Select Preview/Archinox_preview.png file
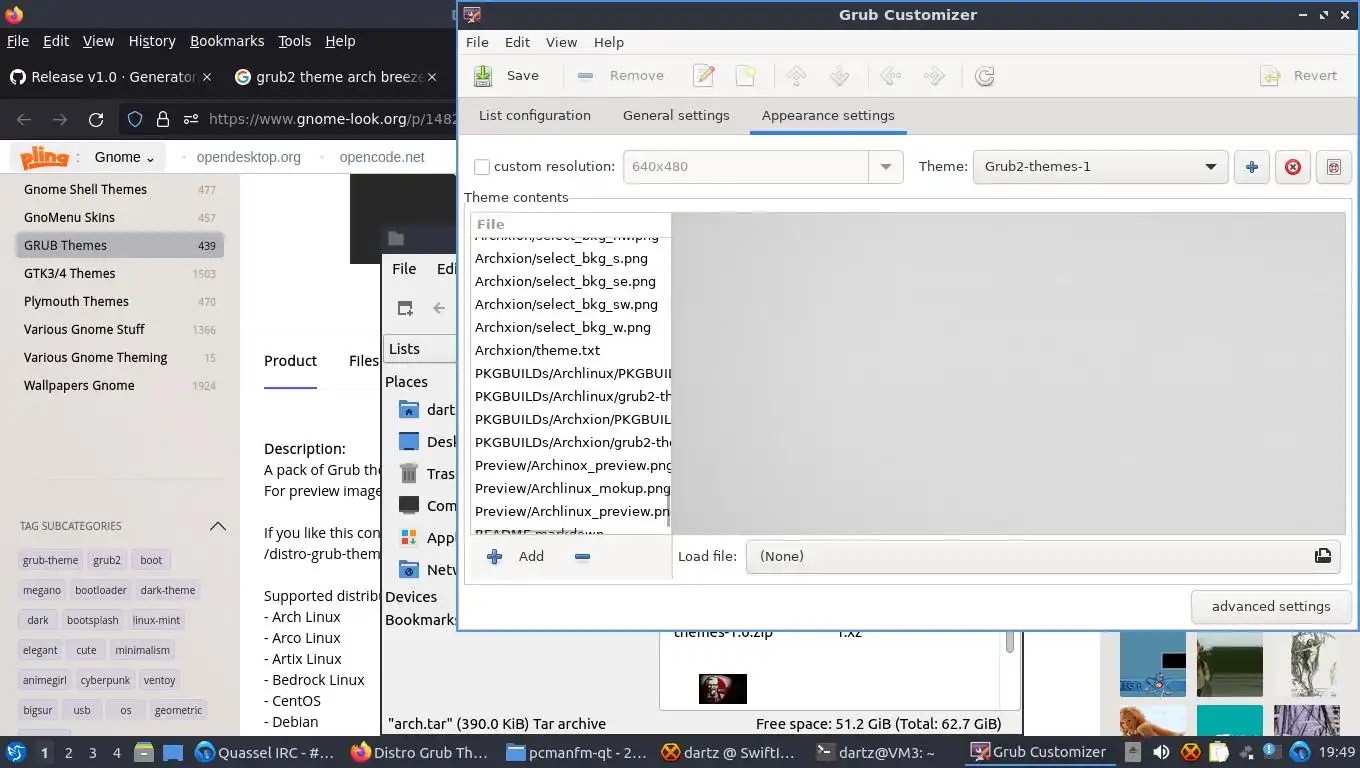The width and height of the screenshot is (1360, 768). [570, 465]
